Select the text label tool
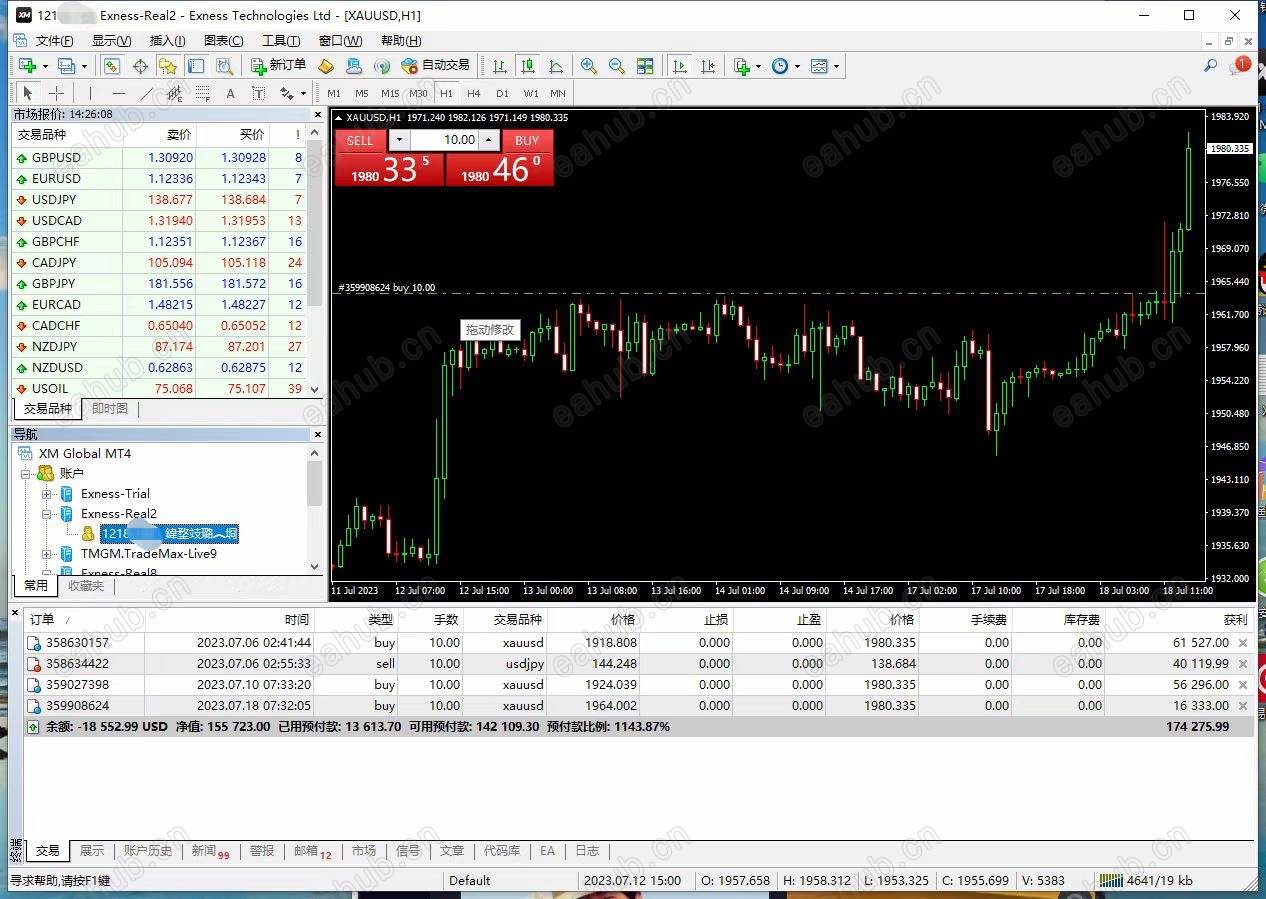Image resolution: width=1266 pixels, height=899 pixels. click(258, 93)
